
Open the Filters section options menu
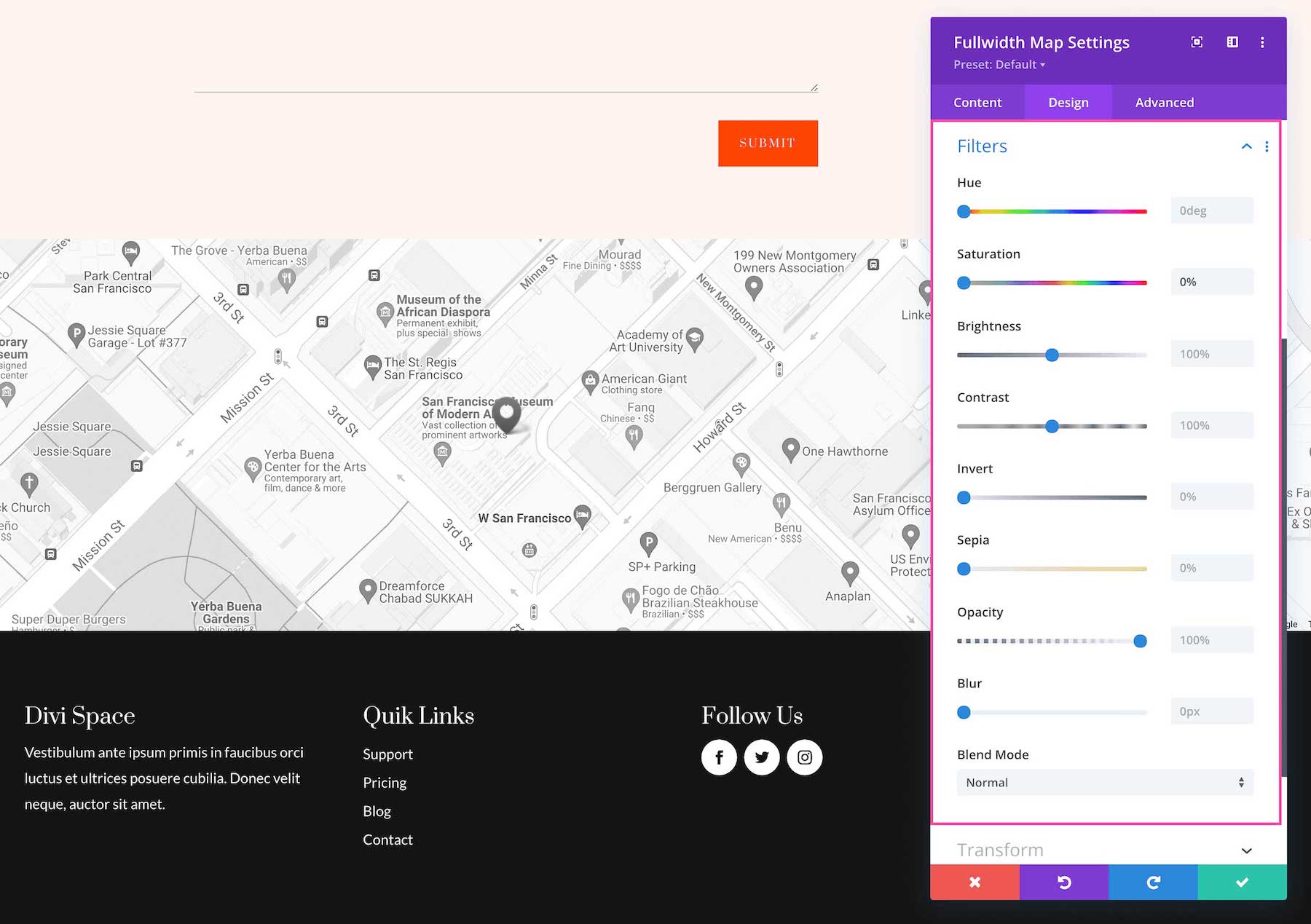click(x=1267, y=146)
